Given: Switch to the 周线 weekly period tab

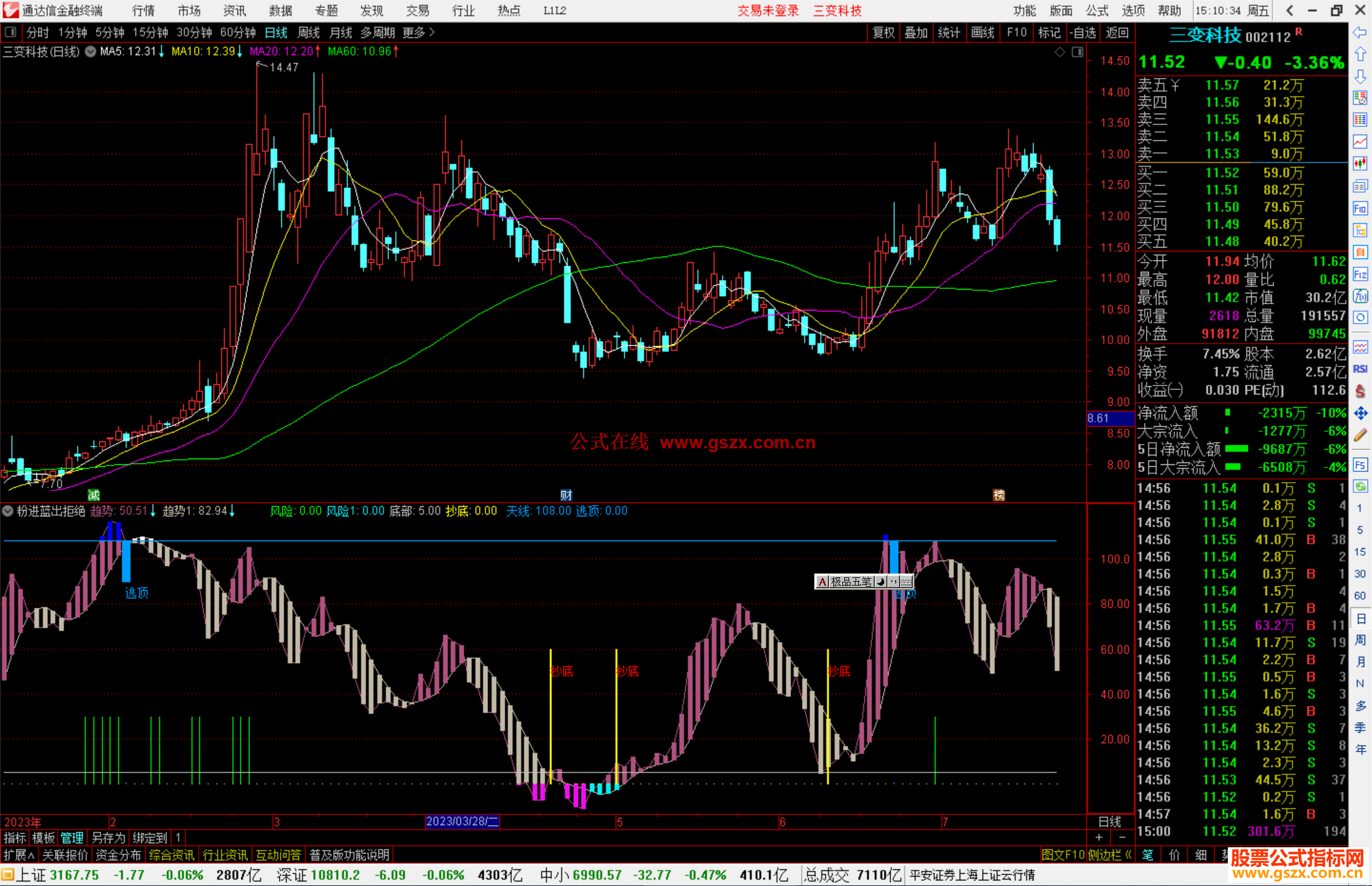Looking at the screenshot, I should pos(309,32).
